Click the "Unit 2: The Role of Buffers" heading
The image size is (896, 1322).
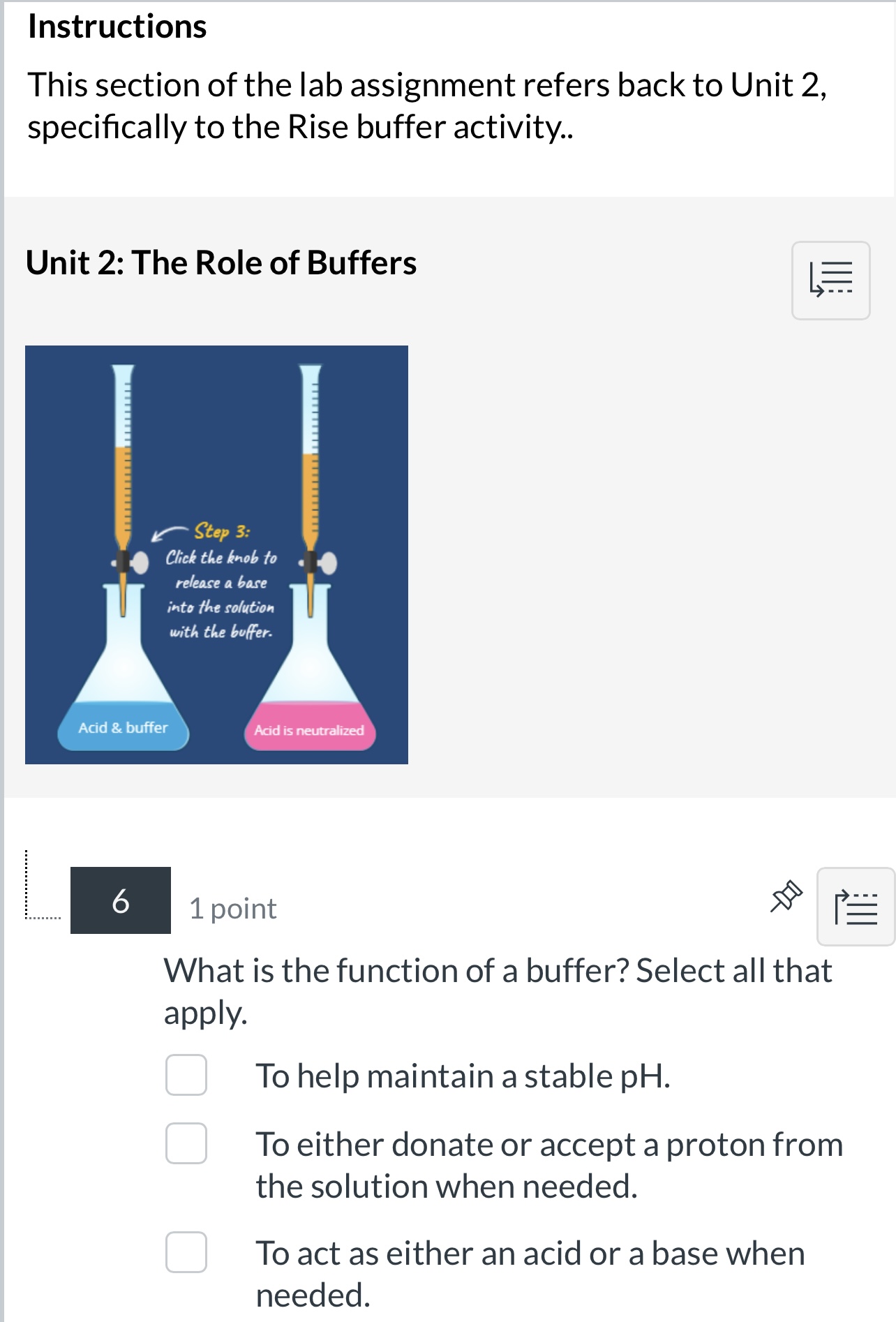pyautogui.click(x=221, y=263)
